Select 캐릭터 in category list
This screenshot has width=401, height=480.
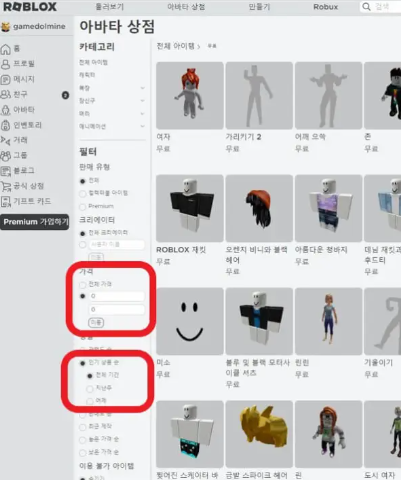pyautogui.click(x=87, y=75)
